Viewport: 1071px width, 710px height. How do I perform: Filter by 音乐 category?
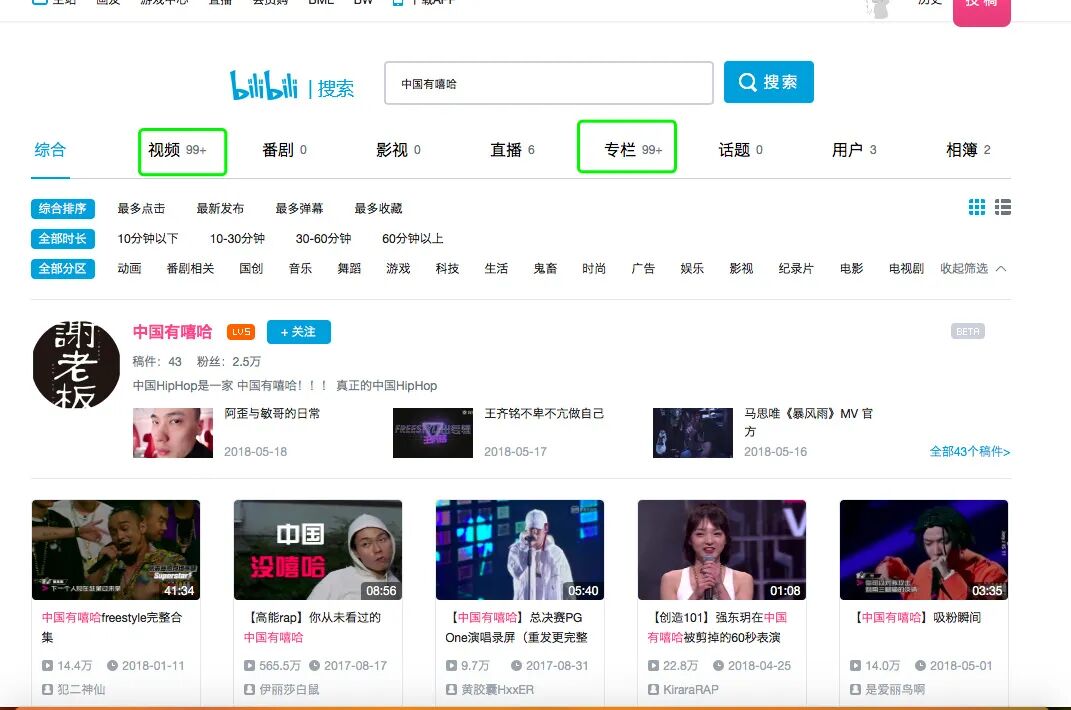pyautogui.click(x=301, y=269)
